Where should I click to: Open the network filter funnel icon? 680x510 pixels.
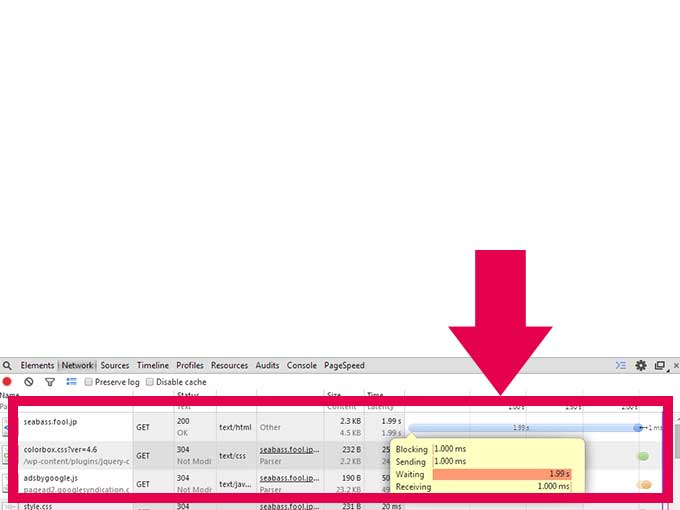coord(50,382)
